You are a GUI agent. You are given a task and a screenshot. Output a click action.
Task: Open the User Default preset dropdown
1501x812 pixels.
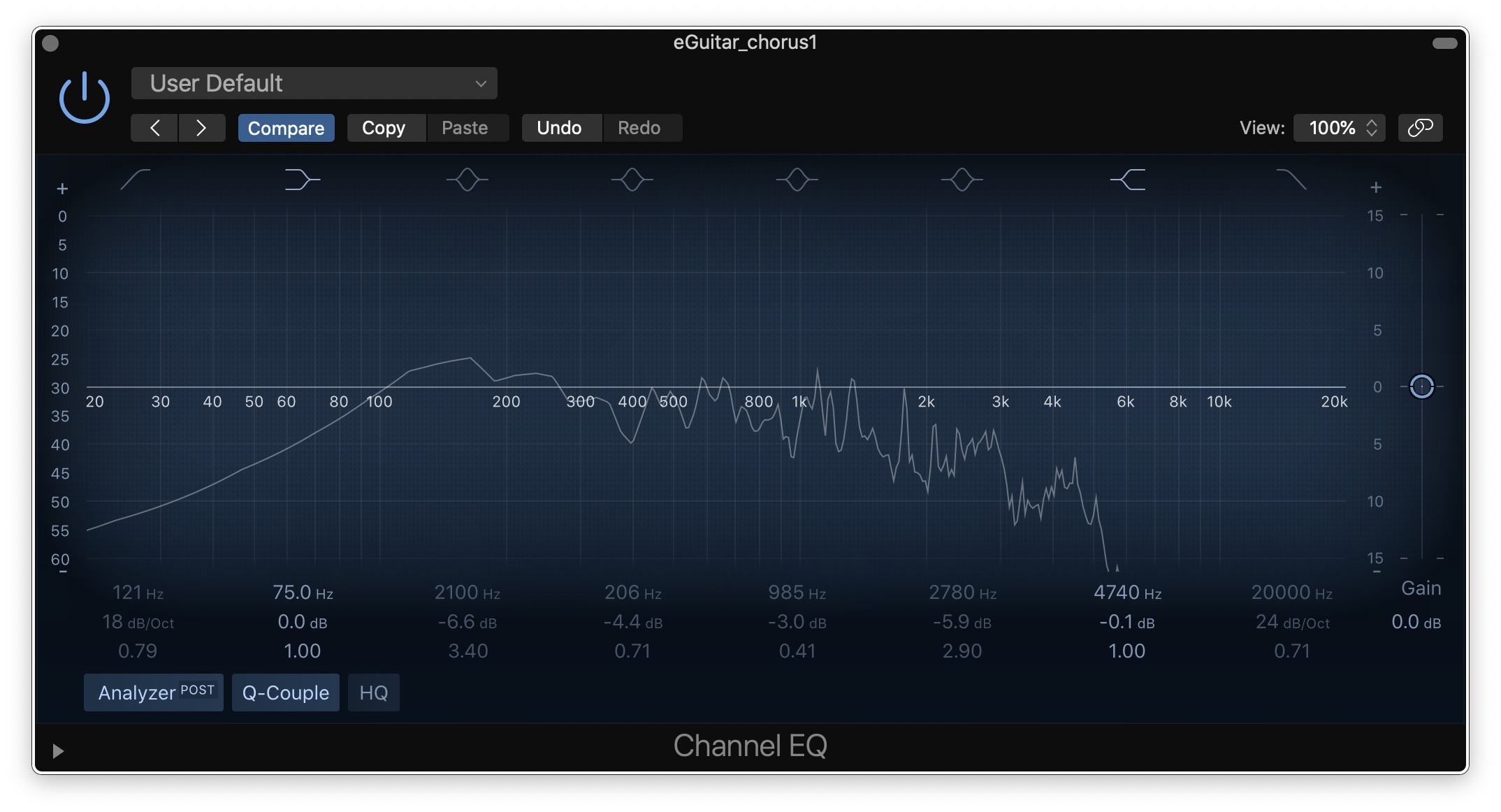point(314,83)
